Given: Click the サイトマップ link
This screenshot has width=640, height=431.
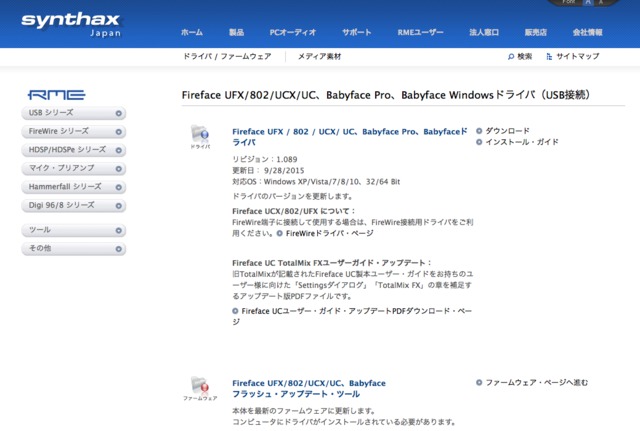Looking at the screenshot, I should [x=578, y=56].
